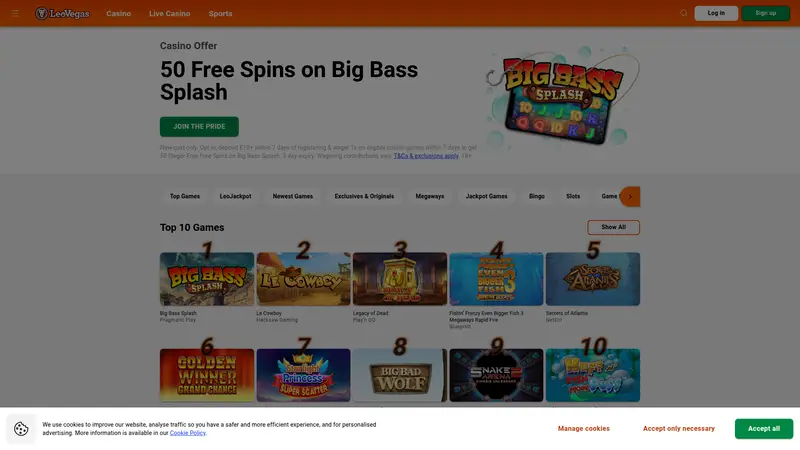
Task: Open the search magnifier icon
Action: [x=684, y=13]
